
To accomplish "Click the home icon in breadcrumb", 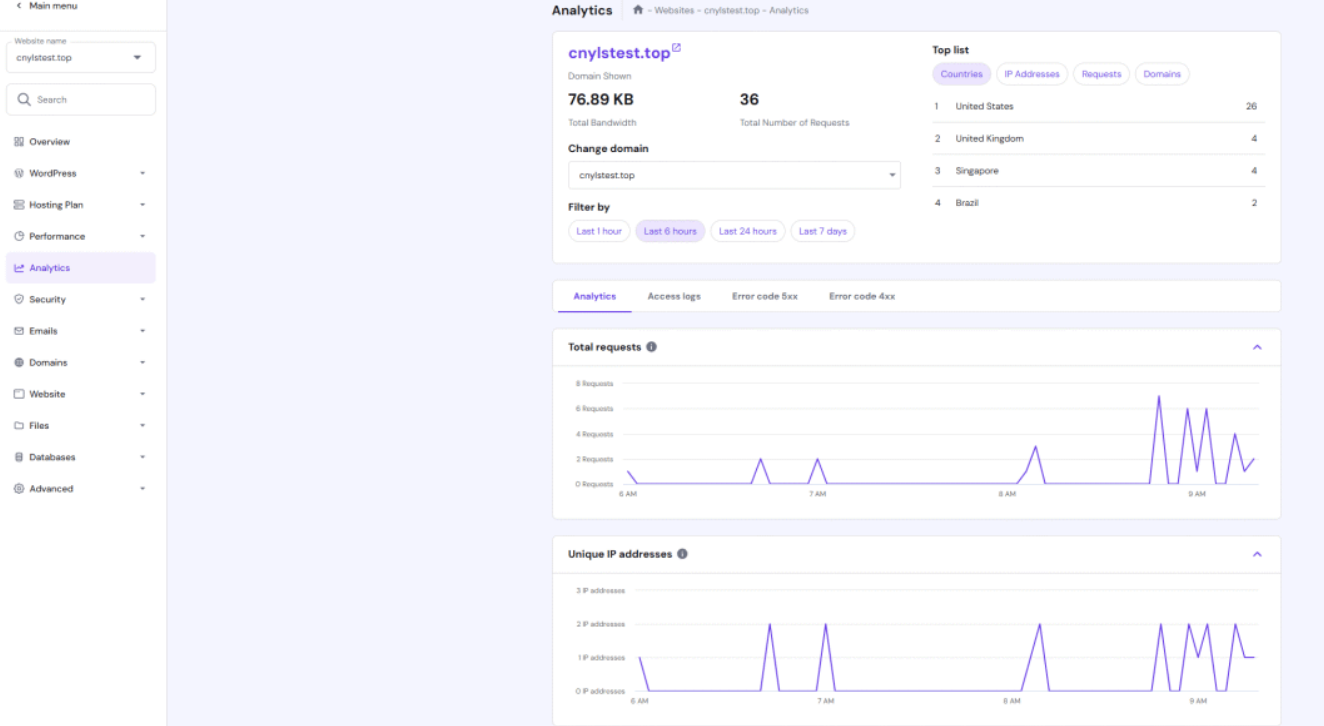I will click(638, 10).
